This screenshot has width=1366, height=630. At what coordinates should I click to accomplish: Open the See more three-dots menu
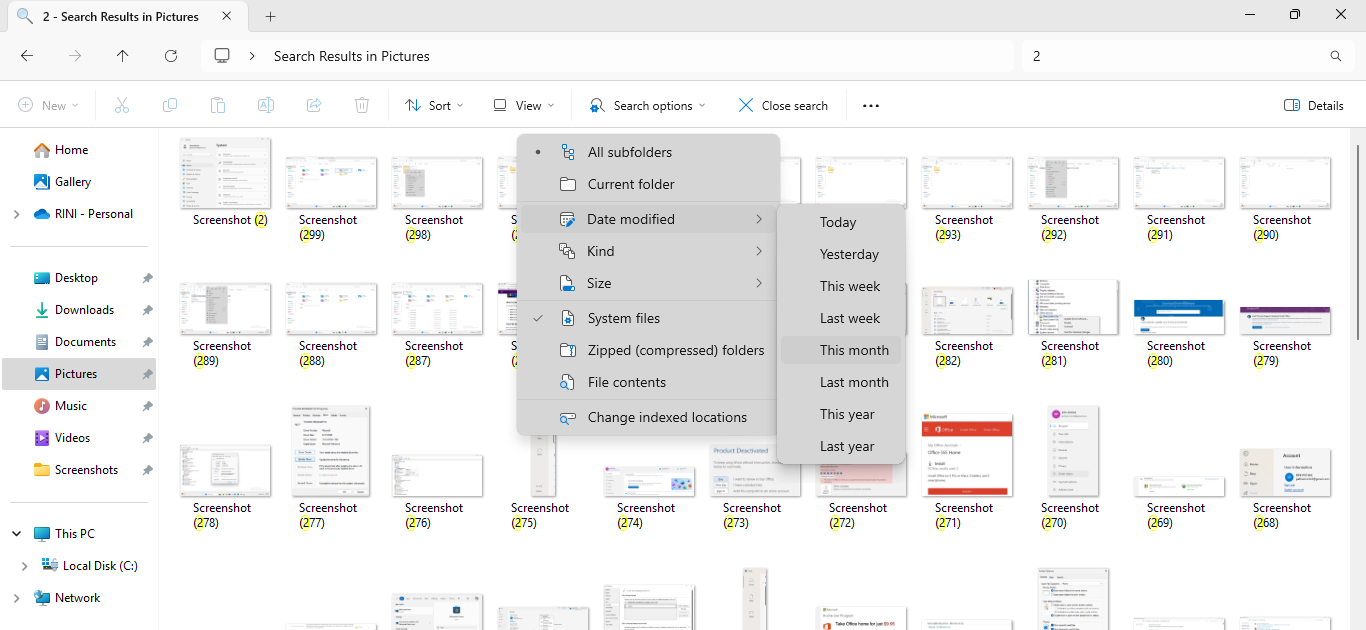870,105
